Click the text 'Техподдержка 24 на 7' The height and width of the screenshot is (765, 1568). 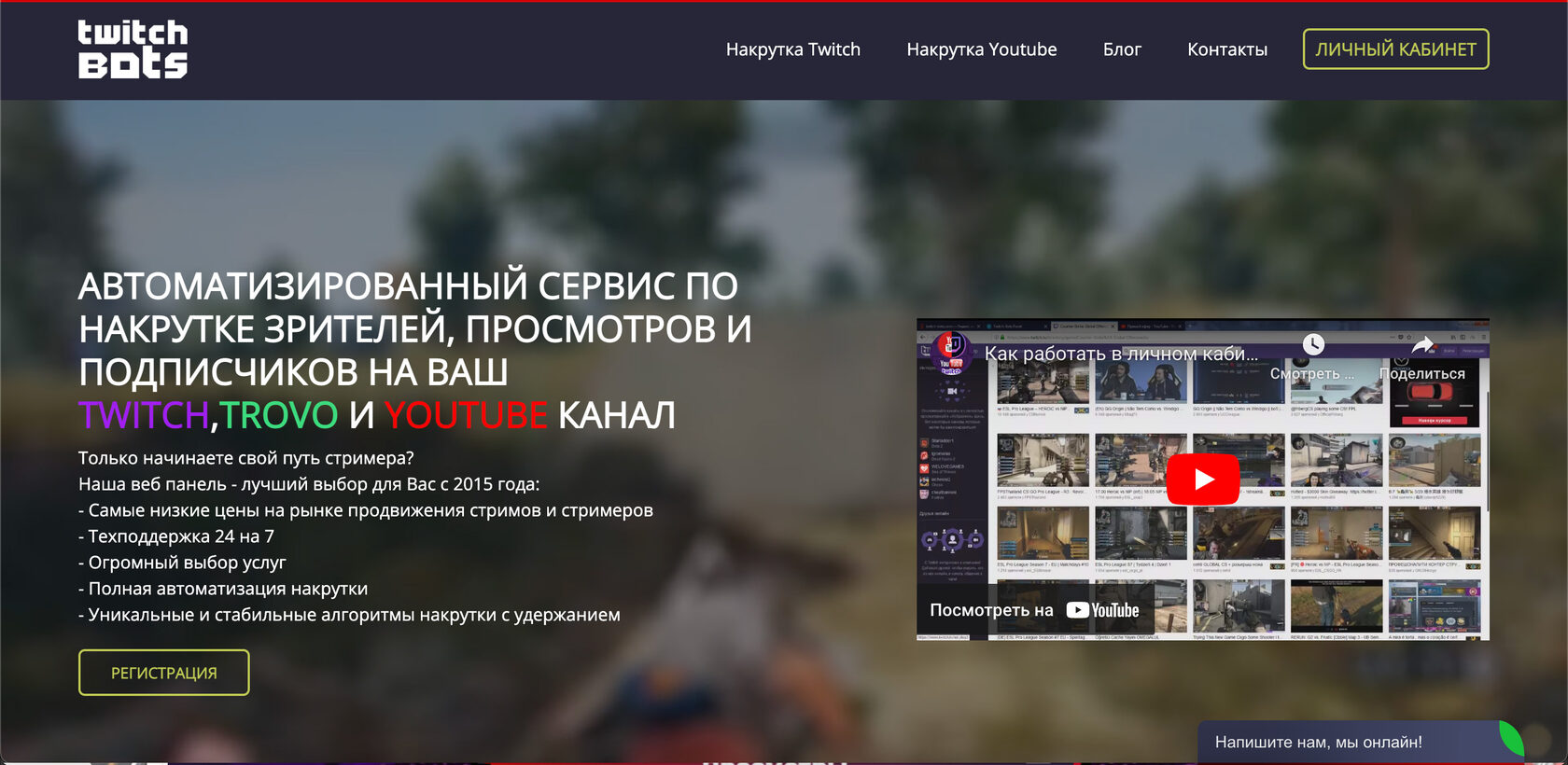(x=181, y=536)
